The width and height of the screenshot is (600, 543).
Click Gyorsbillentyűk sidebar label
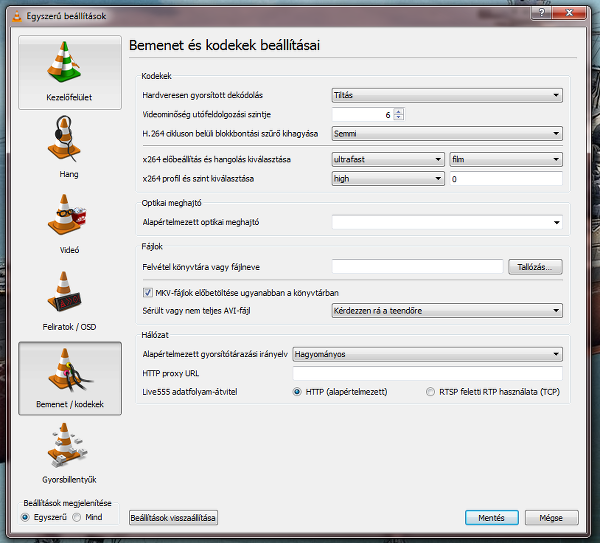click(69, 480)
